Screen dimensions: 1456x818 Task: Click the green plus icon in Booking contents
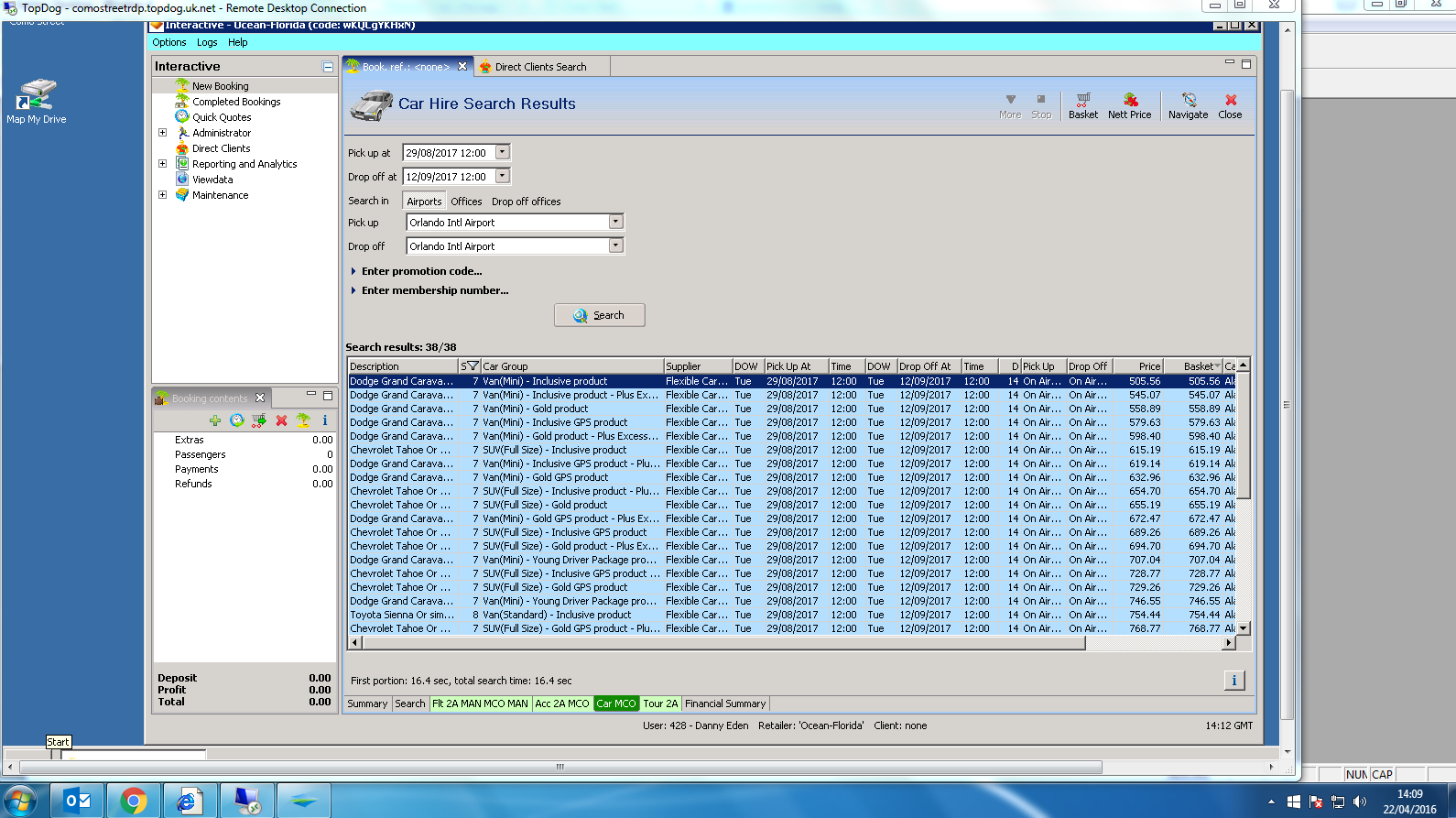point(215,420)
